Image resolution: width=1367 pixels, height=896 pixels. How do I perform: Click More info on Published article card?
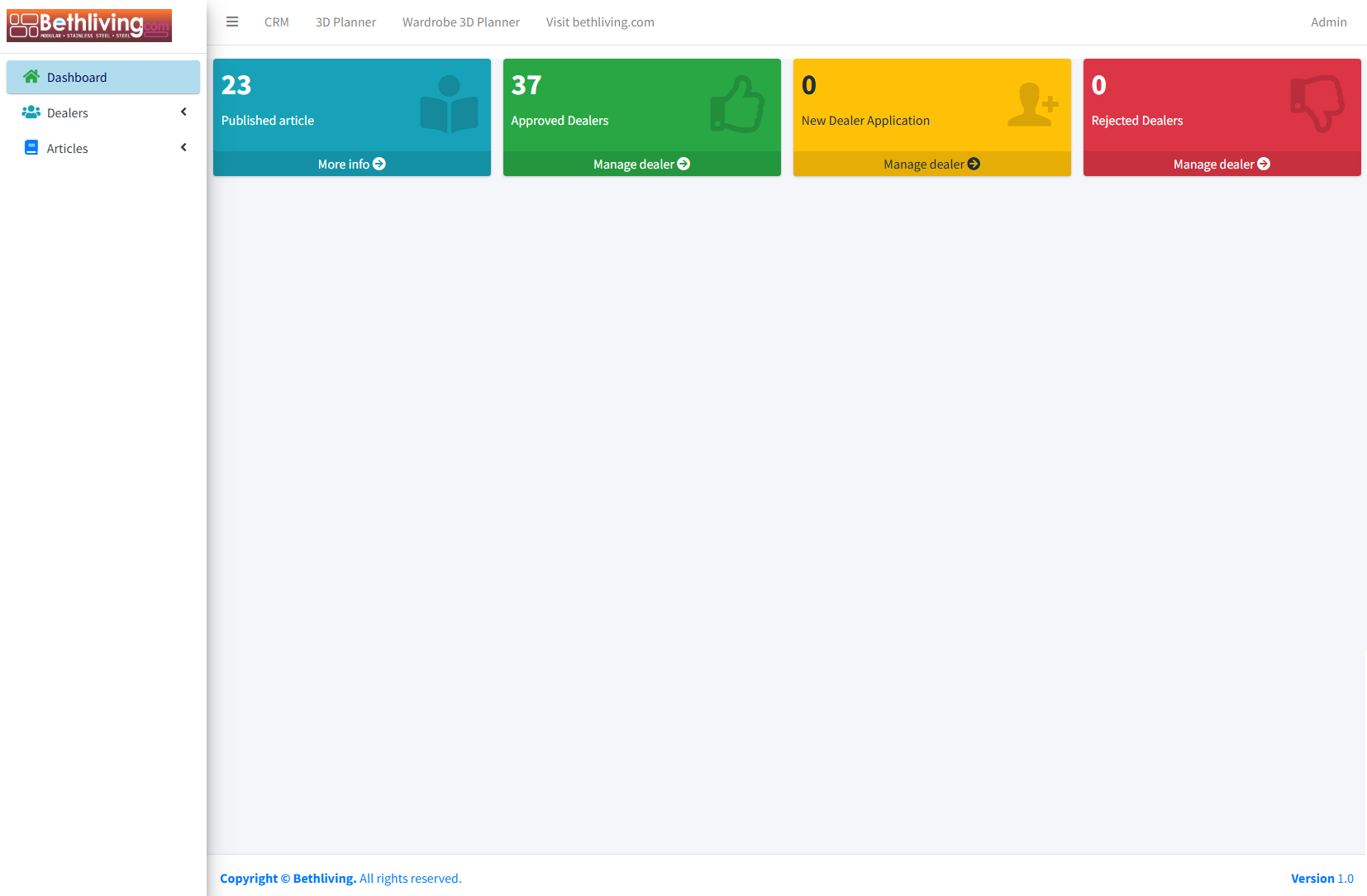click(351, 164)
